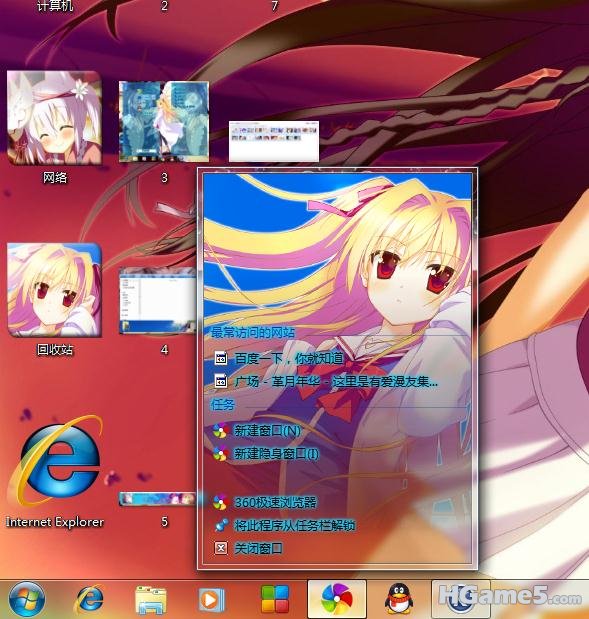Launch Internet Explorer from the taskbar
The height and width of the screenshot is (619, 589).
[x=90, y=600]
